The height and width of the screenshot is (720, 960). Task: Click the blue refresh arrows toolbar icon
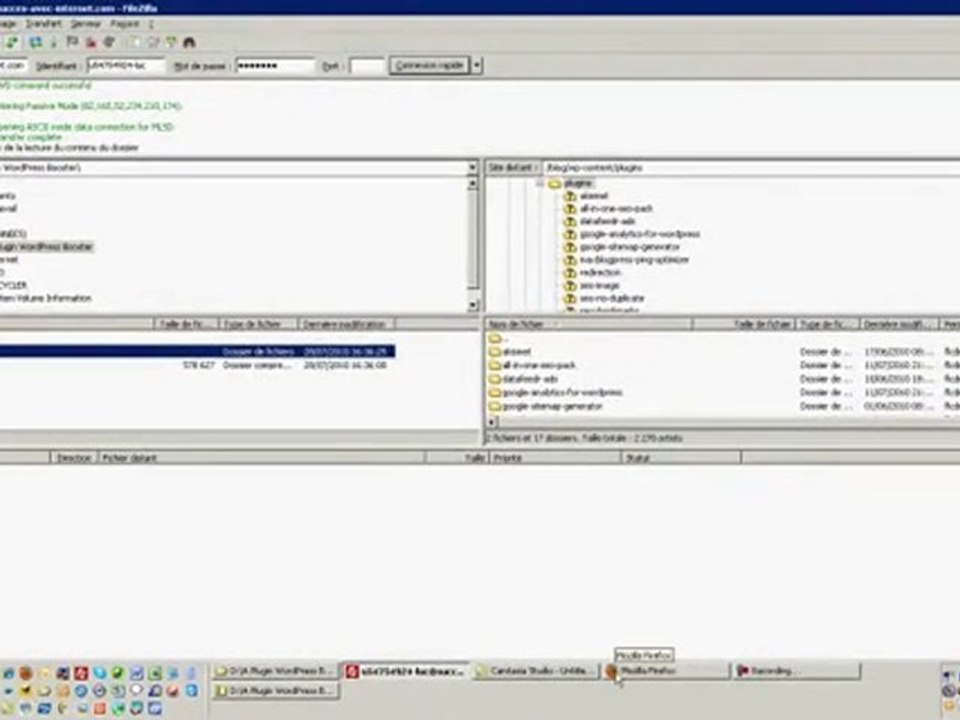(x=36, y=42)
